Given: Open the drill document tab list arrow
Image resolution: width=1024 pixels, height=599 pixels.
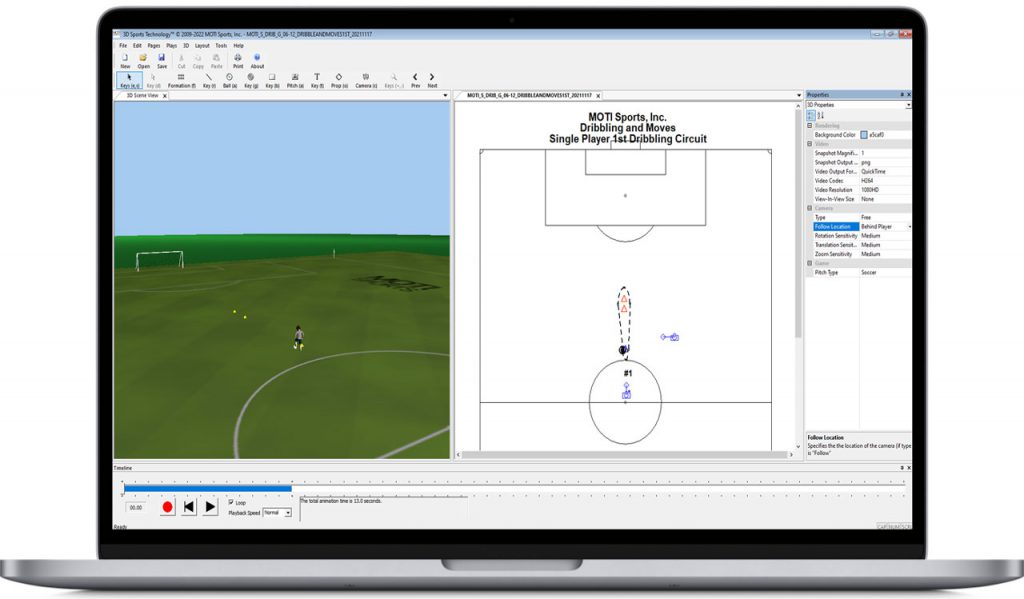Looking at the screenshot, I should 799,95.
